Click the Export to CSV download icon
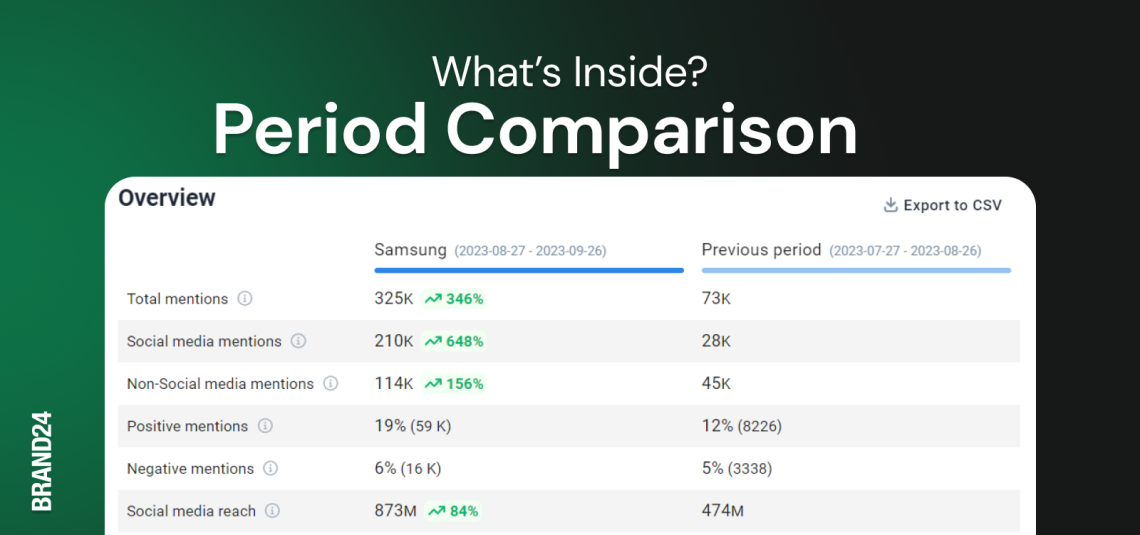1140x535 pixels. (890, 205)
